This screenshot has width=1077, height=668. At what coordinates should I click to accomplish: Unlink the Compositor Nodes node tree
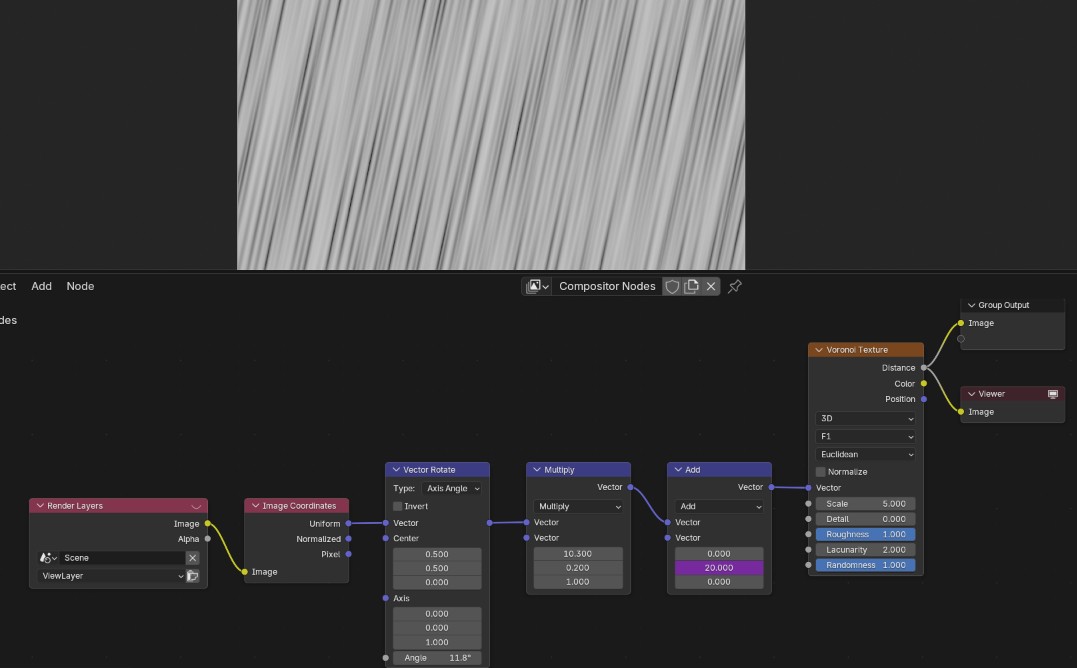tap(711, 286)
